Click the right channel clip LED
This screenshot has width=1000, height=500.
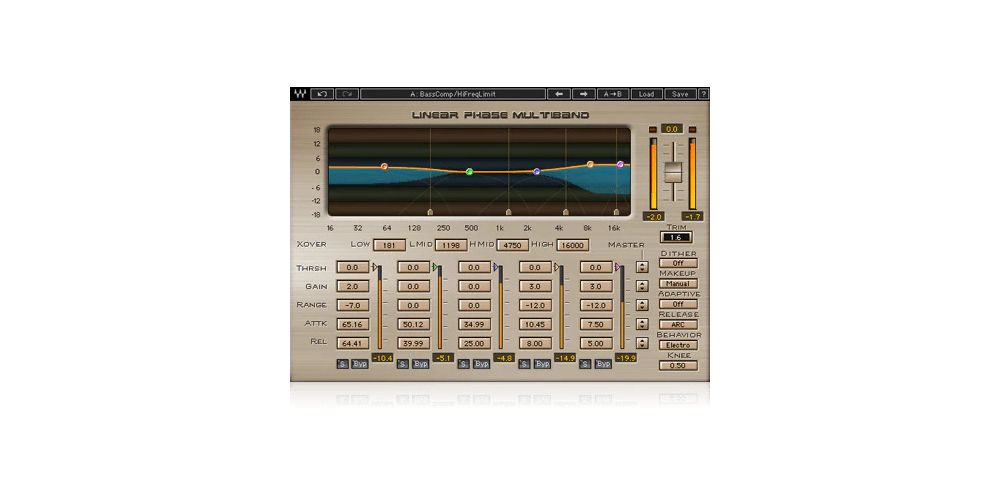[692, 129]
